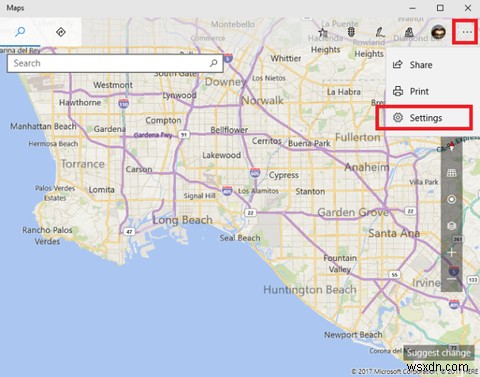Click the Cerritos map label

(x=267, y=141)
